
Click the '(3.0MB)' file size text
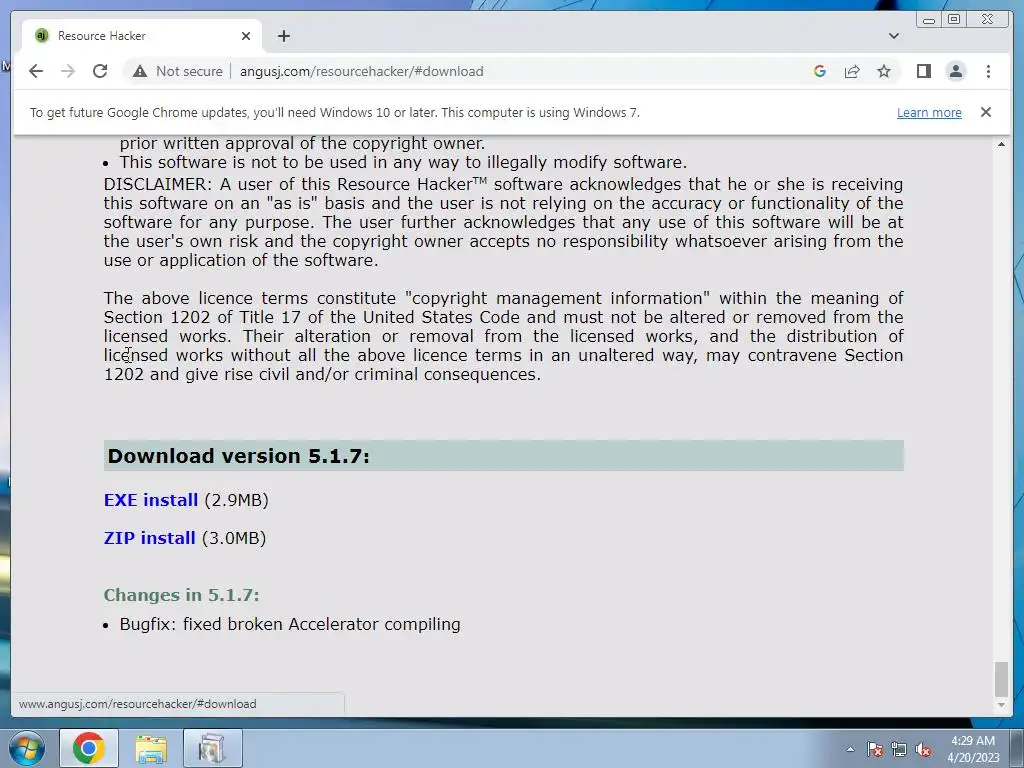234,538
